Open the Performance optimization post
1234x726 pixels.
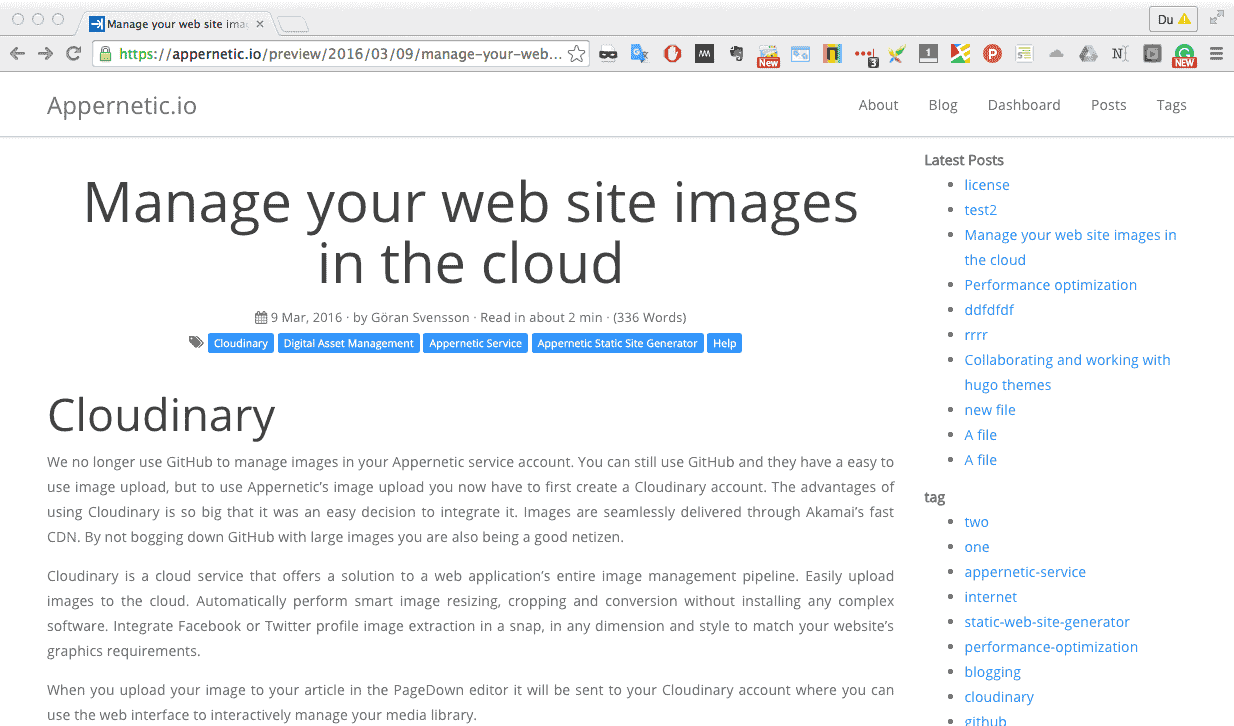coord(1050,285)
